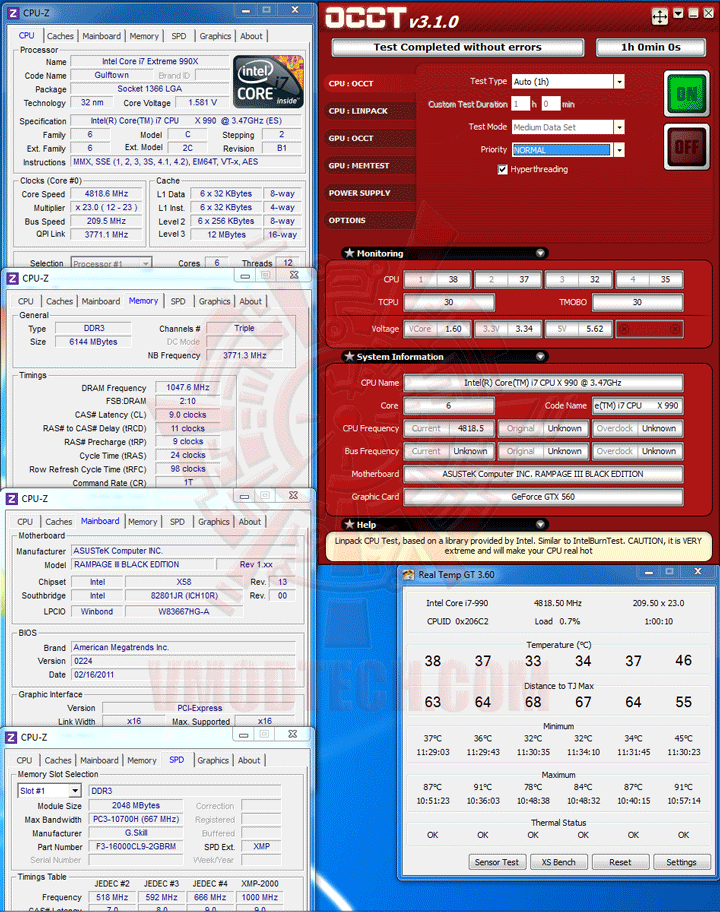The height and width of the screenshot is (912, 720).
Task: Open OPTIONS in OCCT sidebar
Action: pyautogui.click(x=370, y=220)
